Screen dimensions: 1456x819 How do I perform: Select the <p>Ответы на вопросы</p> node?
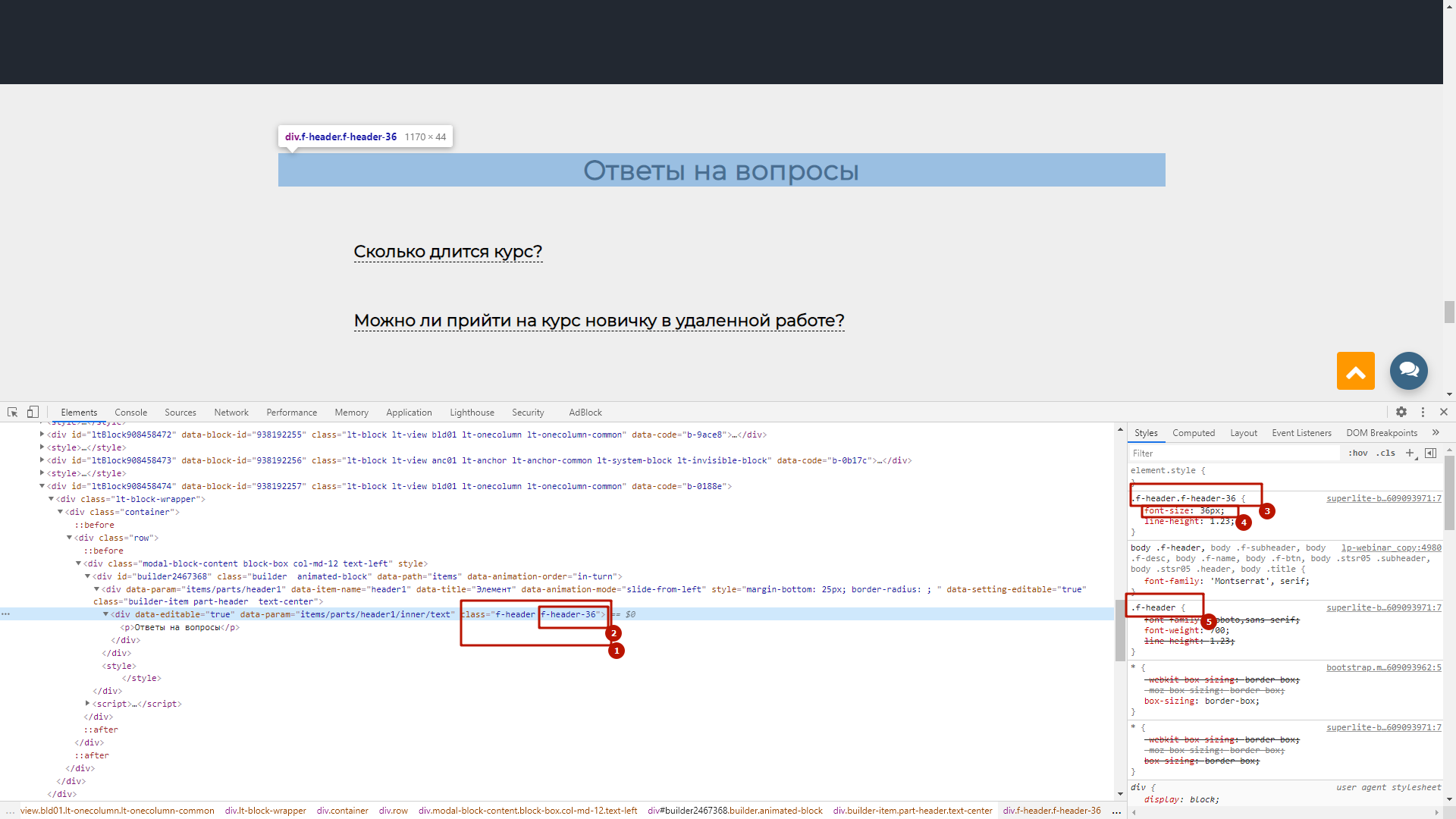pyautogui.click(x=180, y=627)
